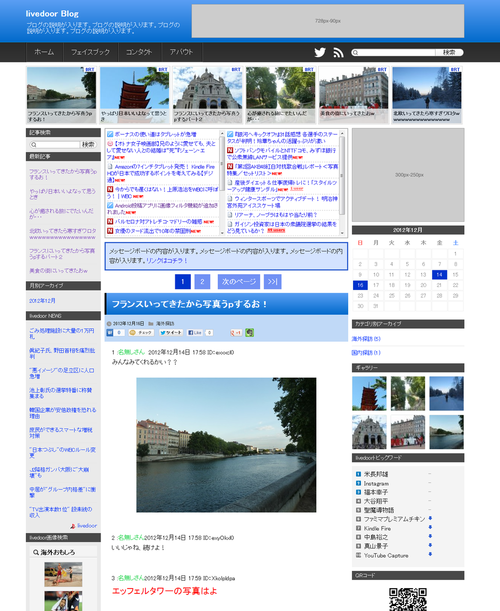
Task: Open the post title フランスいってきたから写真うpするお！
Action: (189, 304)
